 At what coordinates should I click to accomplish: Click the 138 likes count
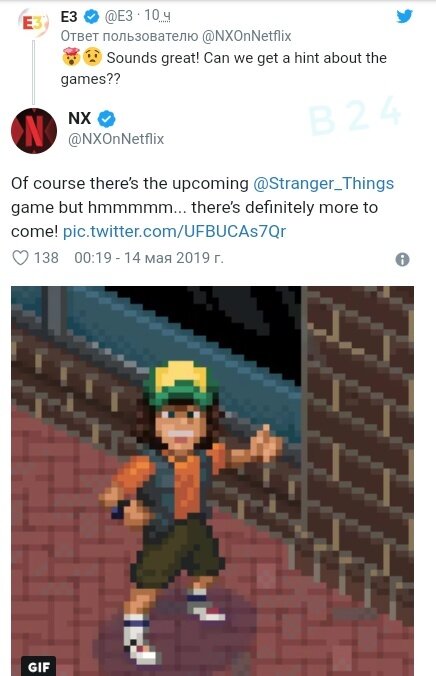point(46,258)
